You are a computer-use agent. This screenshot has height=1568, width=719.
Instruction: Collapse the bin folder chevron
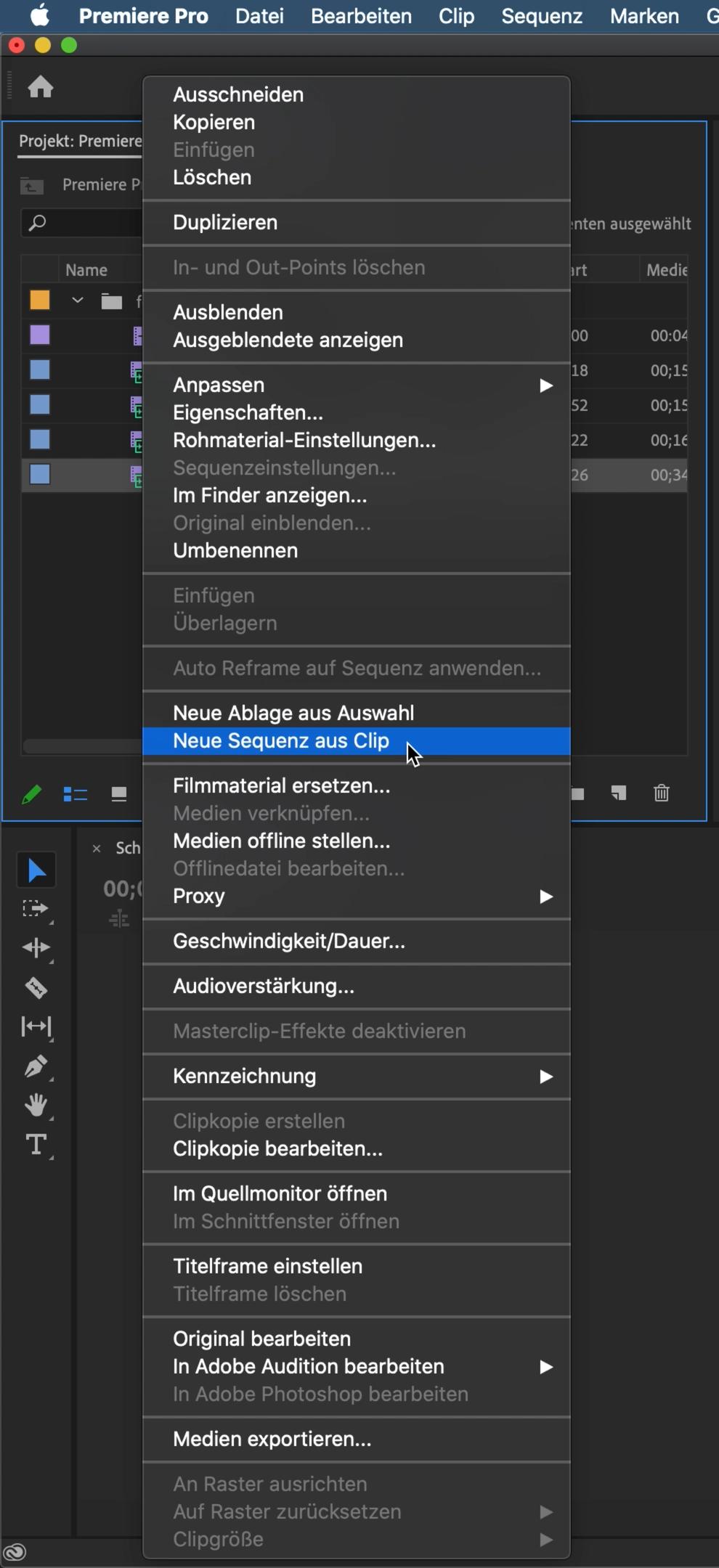[78, 301]
